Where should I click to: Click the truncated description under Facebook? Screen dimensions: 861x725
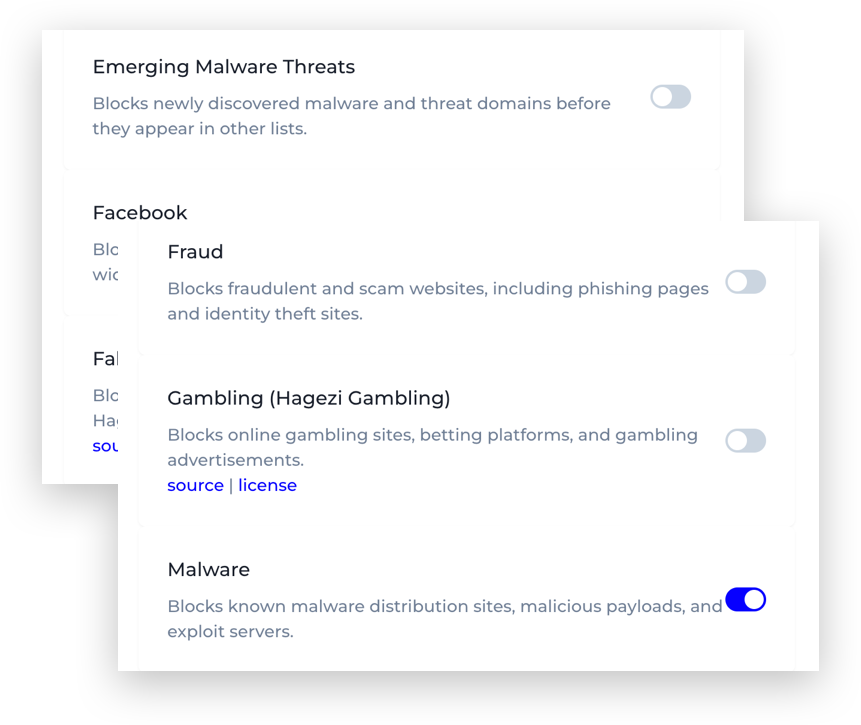(105, 261)
